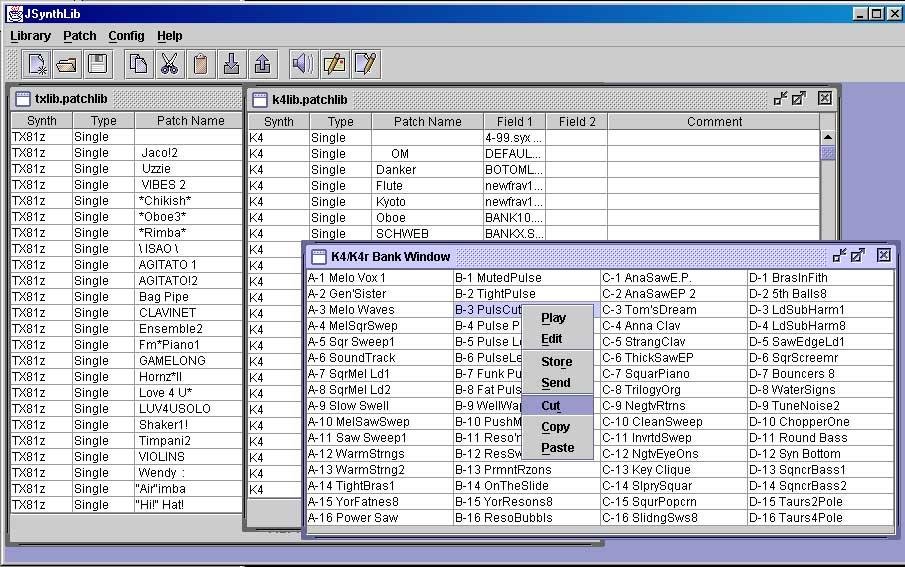Image resolution: width=905 pixels, height=567 pixels.
Task: Open the Help menu
Action: 170,36
